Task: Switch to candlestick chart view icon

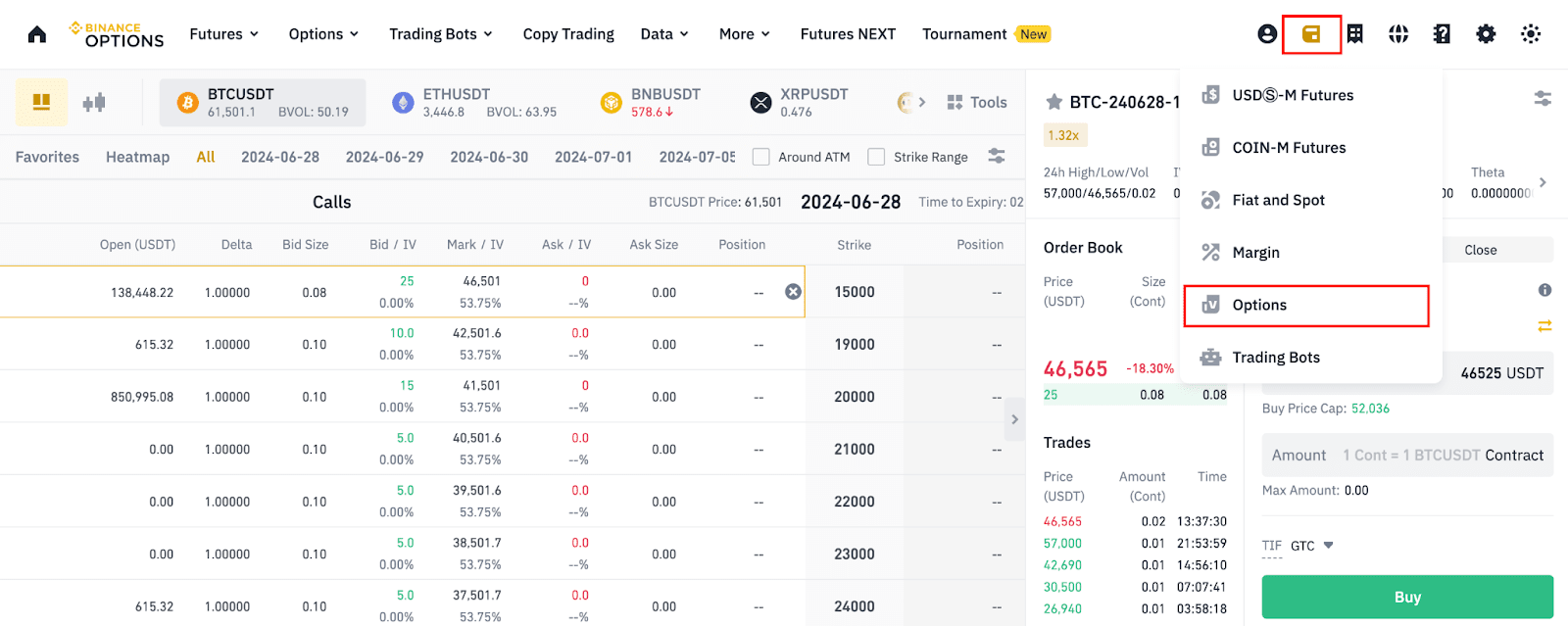Action: click(x=94, y=102)
